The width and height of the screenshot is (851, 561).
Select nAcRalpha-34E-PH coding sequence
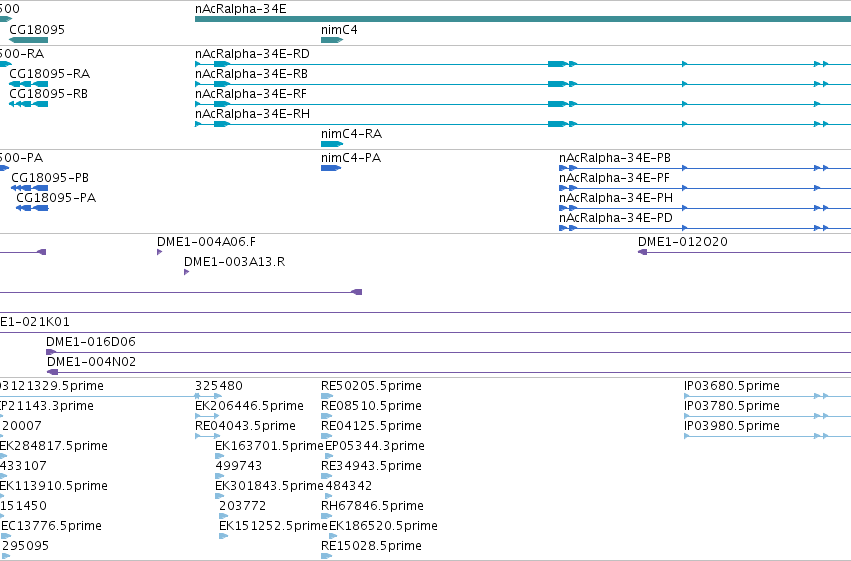click(705, 208)
